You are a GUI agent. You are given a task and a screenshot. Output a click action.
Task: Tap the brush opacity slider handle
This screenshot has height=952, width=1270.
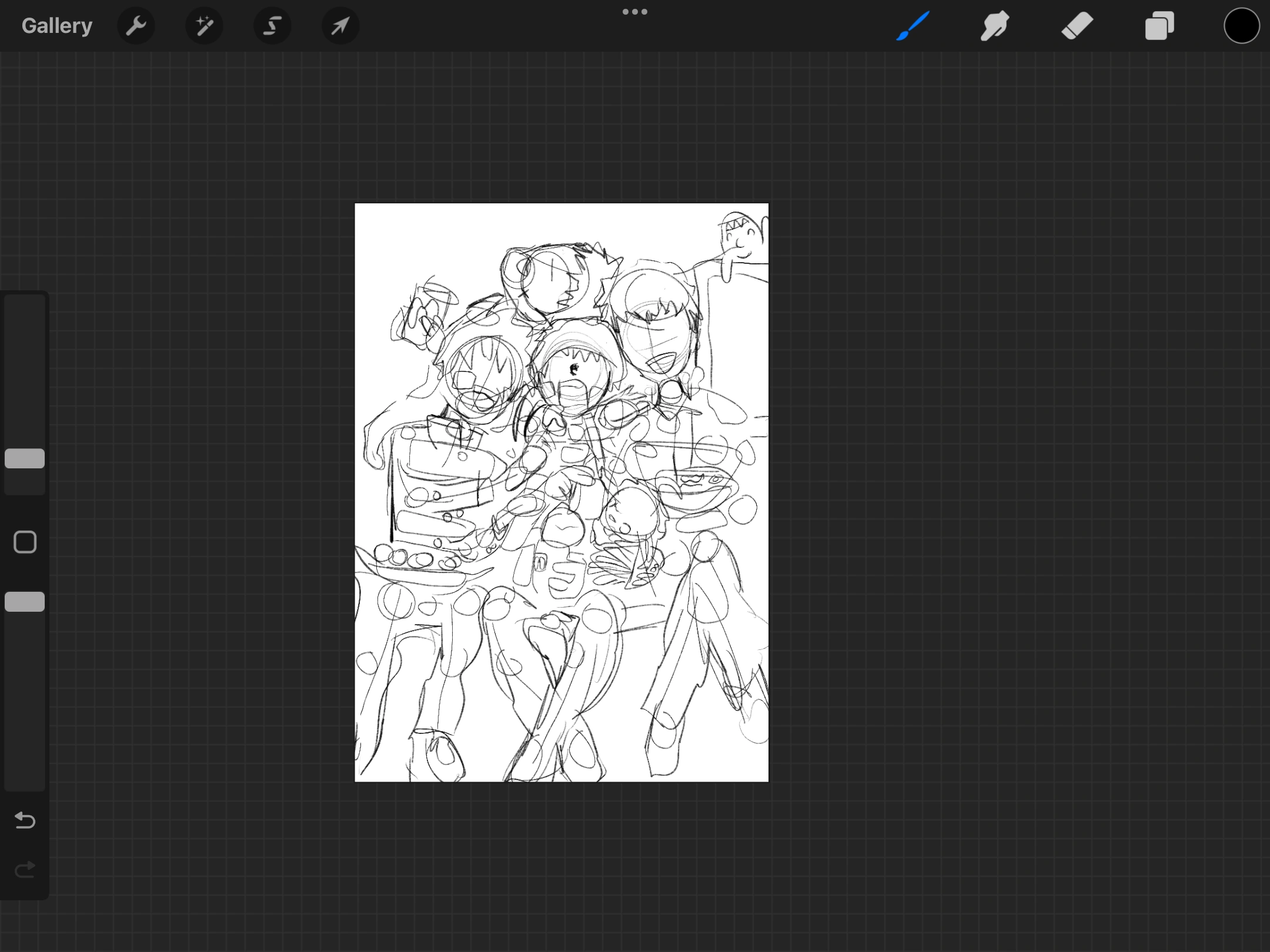25,602
